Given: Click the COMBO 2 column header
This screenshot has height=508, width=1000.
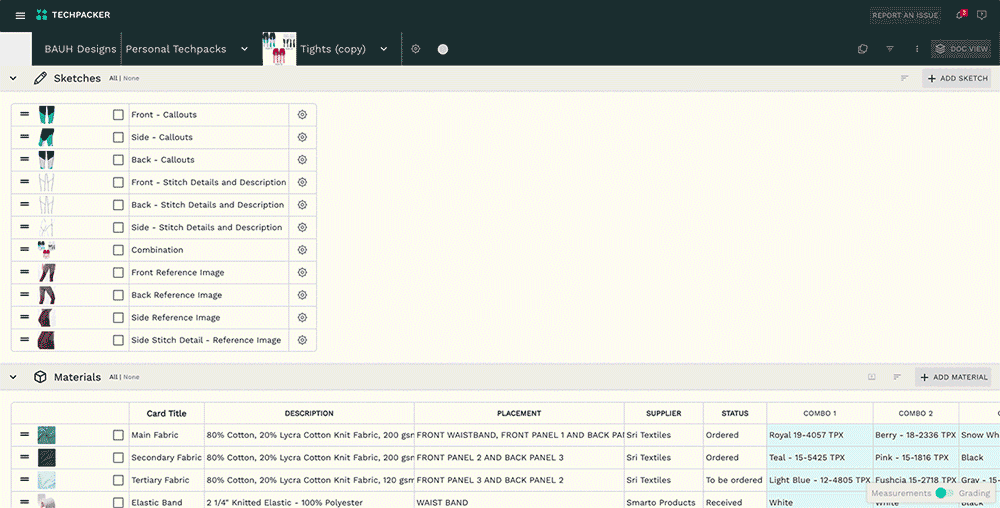Looking at the screenshot, I should pyautogui.click(x=916, y=413).
